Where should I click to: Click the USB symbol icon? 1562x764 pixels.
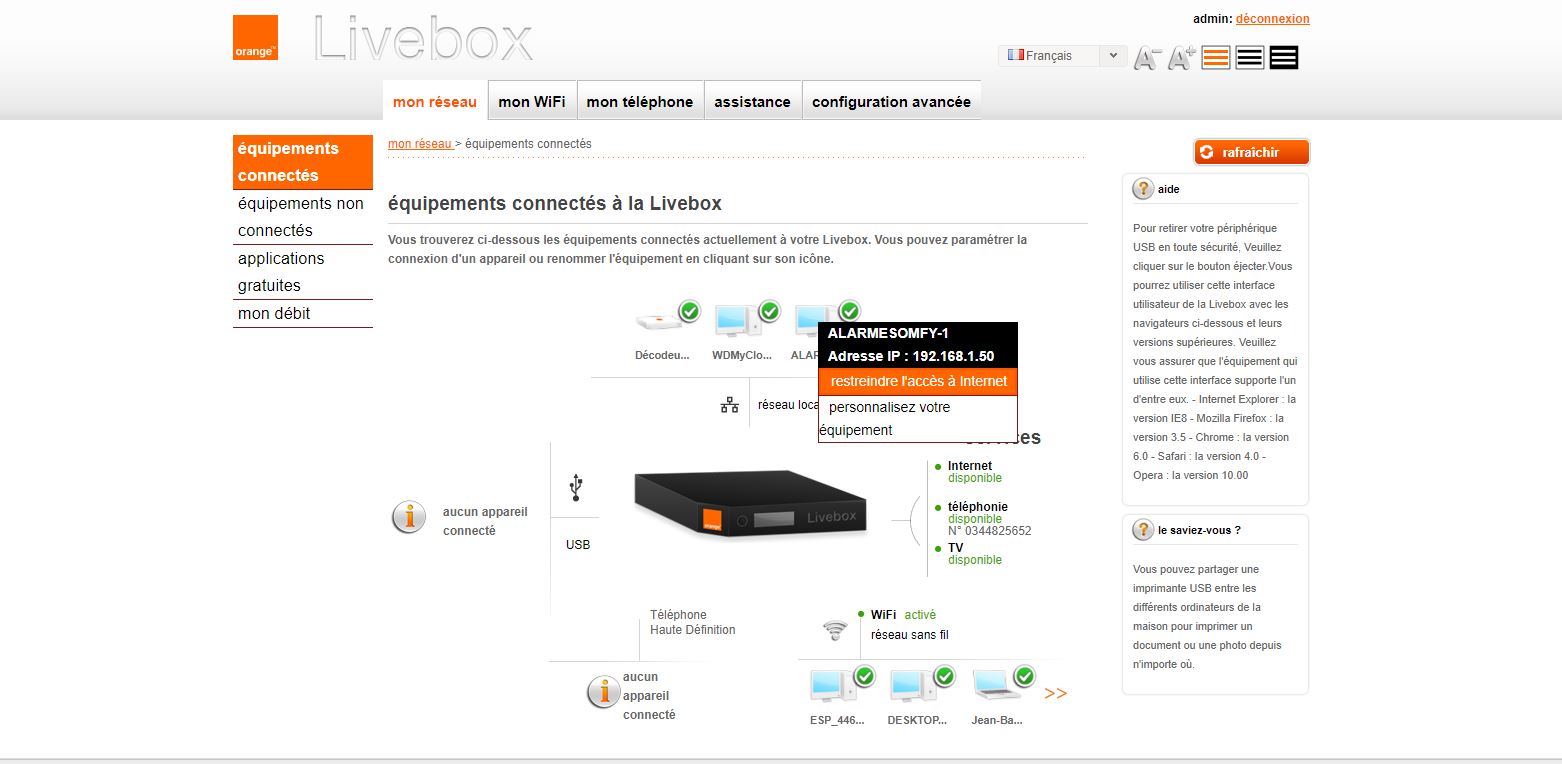(x=576, y=487)
